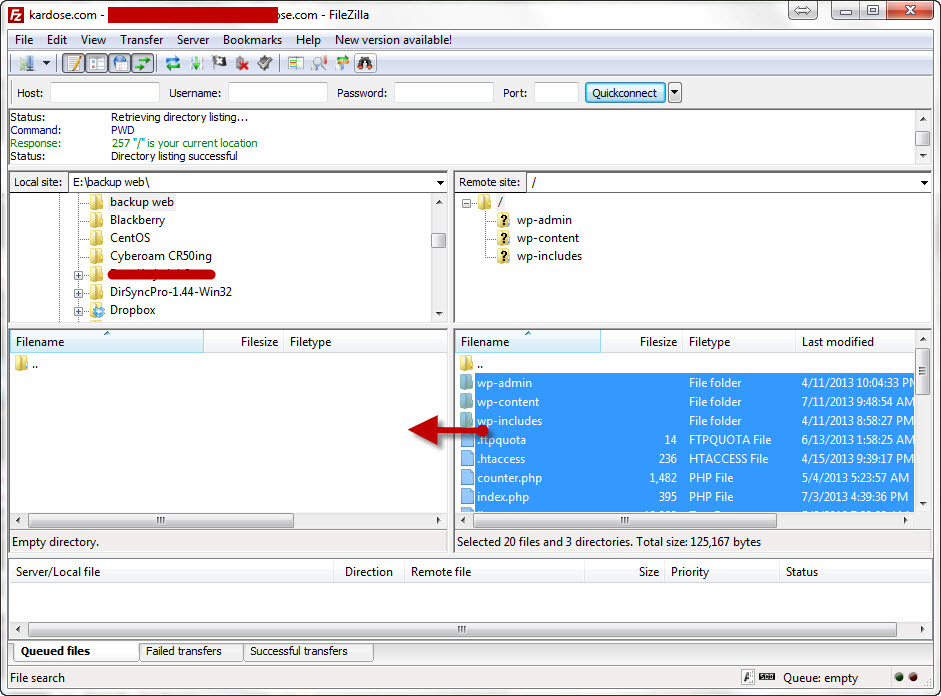Click the question-mark folder icon beside wp-admin
Image resolution: width=941 pixels, height=696 pixels.
[504, 220]
